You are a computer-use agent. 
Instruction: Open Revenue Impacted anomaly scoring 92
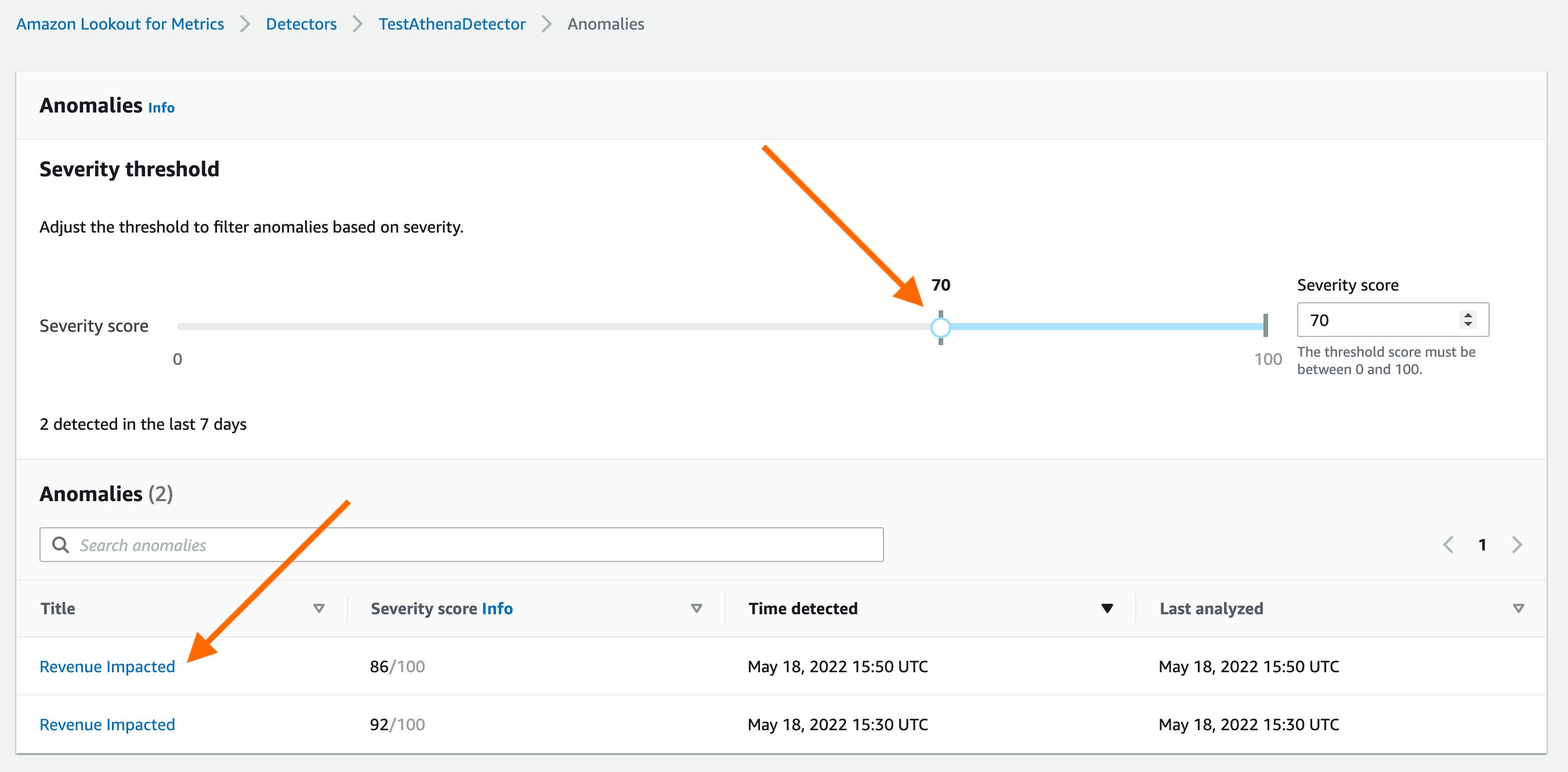[x=107, y=724]
